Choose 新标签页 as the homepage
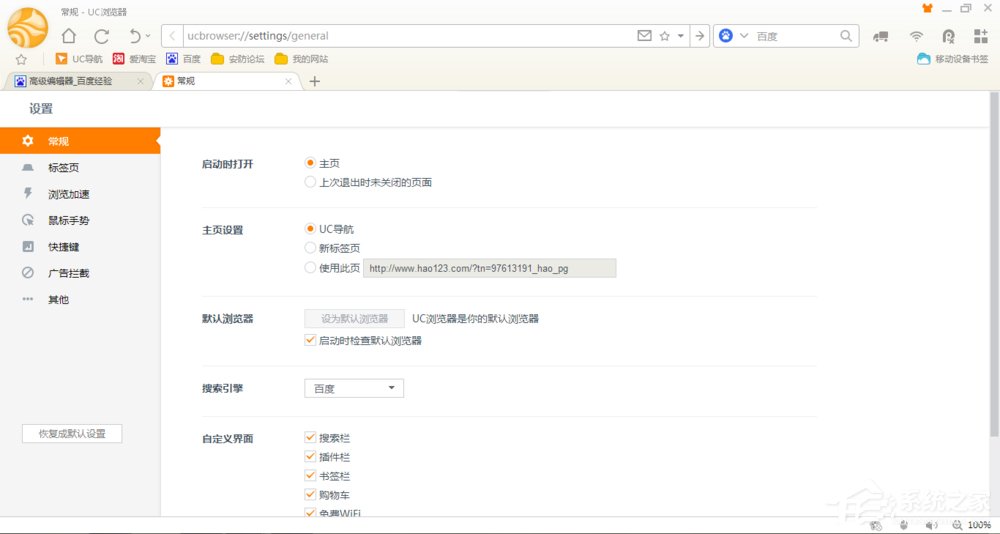 tap(310, 248)
